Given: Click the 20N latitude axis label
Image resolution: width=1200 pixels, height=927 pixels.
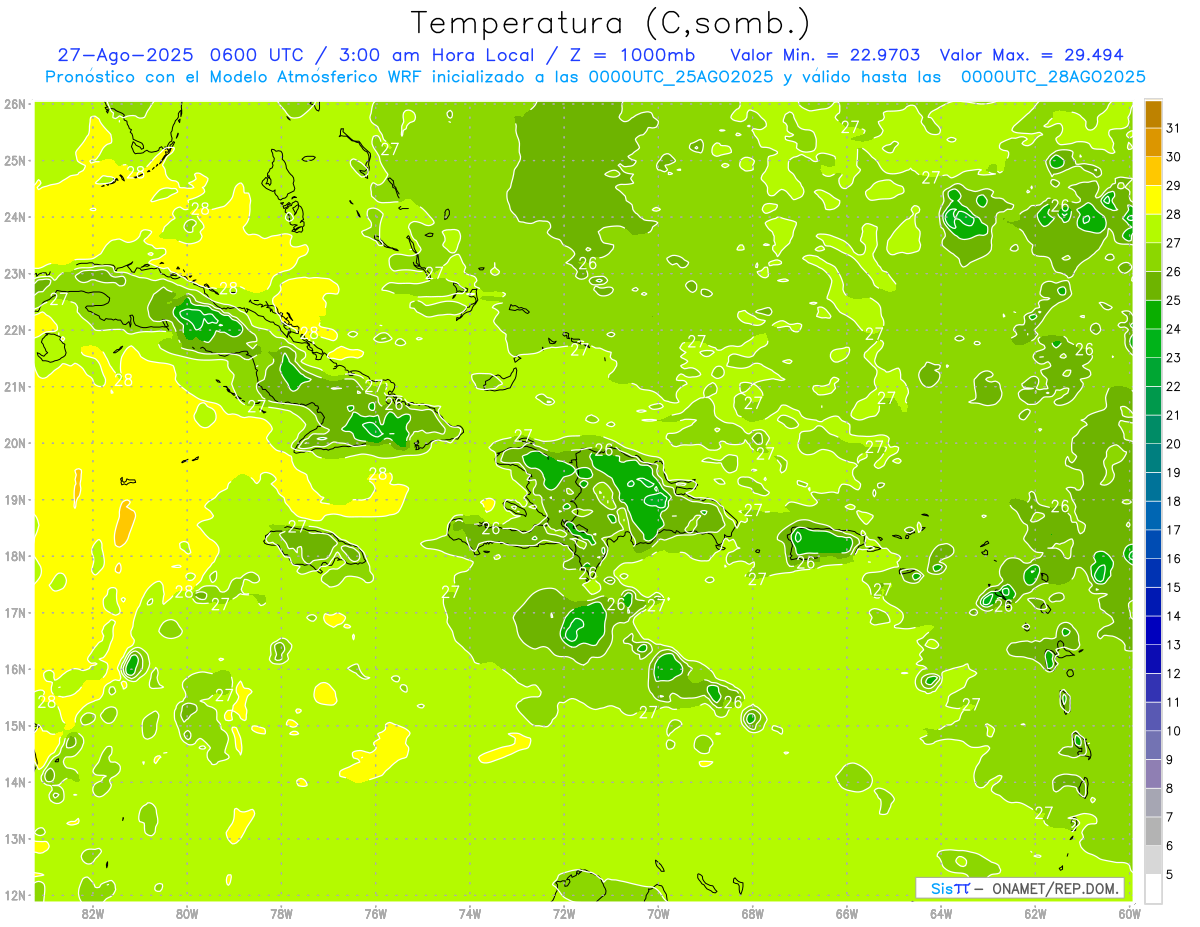Looking at the screenshot, I should pos(15,443).
